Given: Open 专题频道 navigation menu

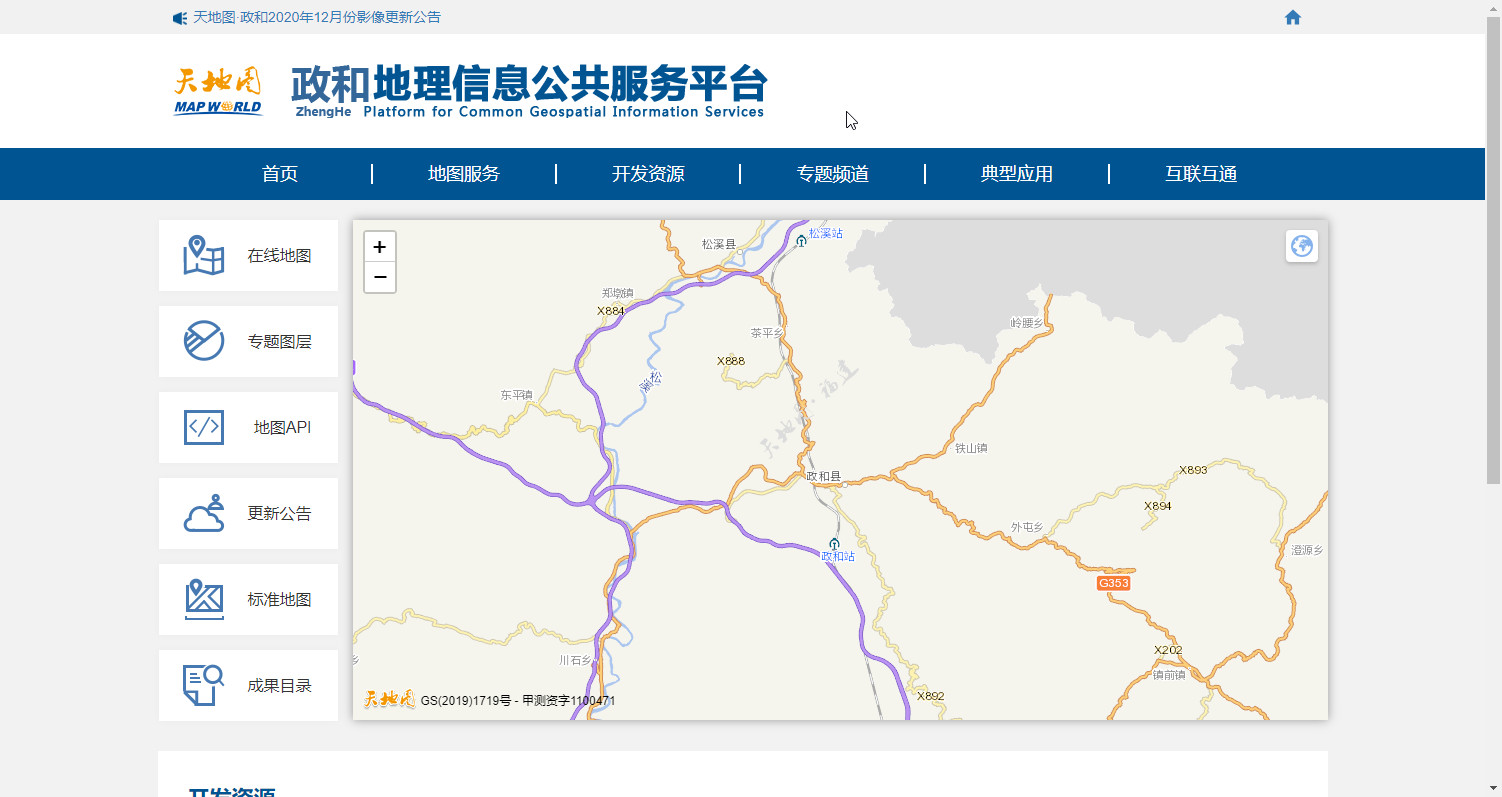Looking at the screenshot, I should click(x=833, y=174).
